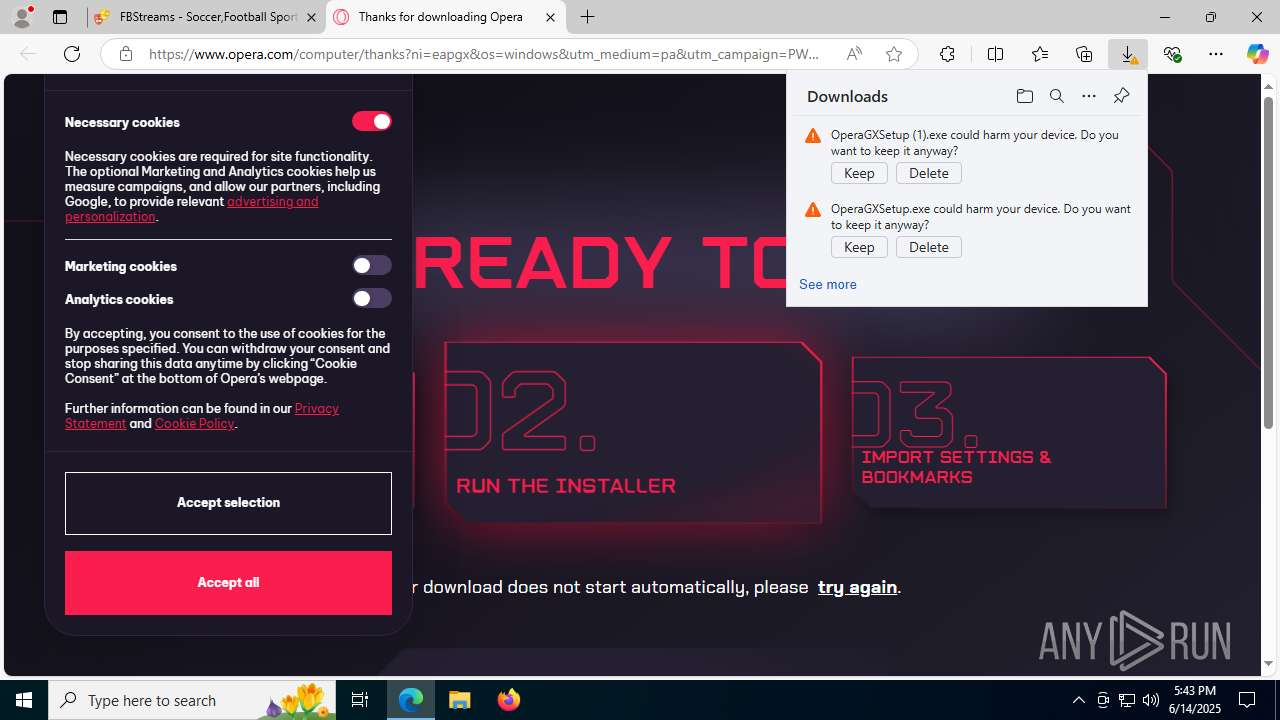Click the taskbar search box
The image size is (1280, 720).
tap(192, 700)
